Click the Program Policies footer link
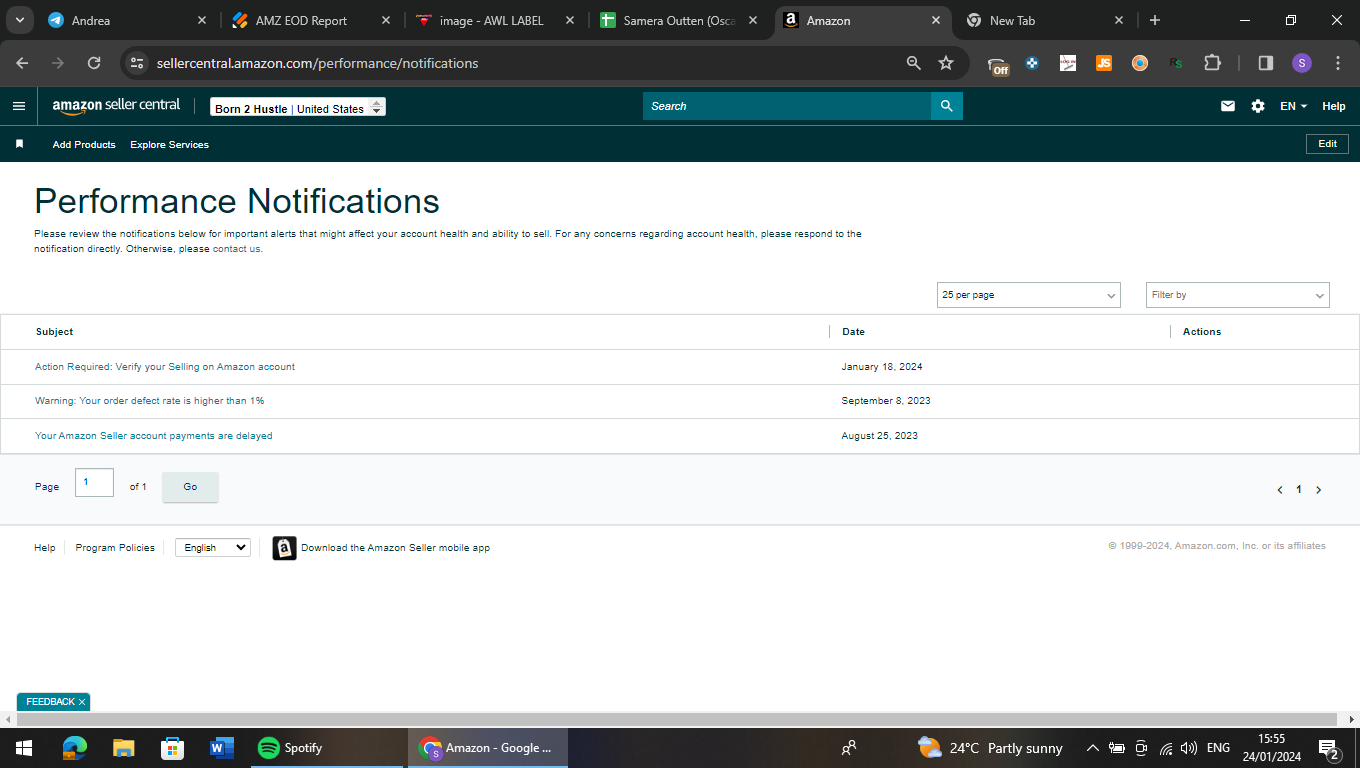The image size is (1360, 768). coord(115,548)
